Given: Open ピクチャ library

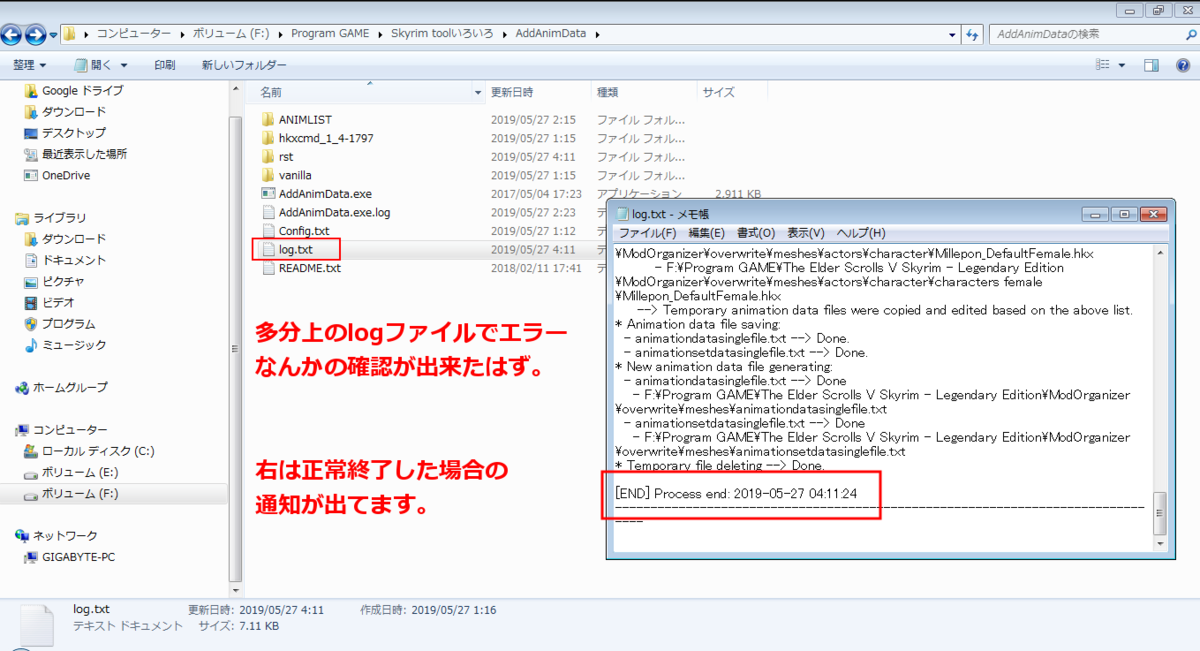Looking at the screenshot, I should (x=55, y=281).
